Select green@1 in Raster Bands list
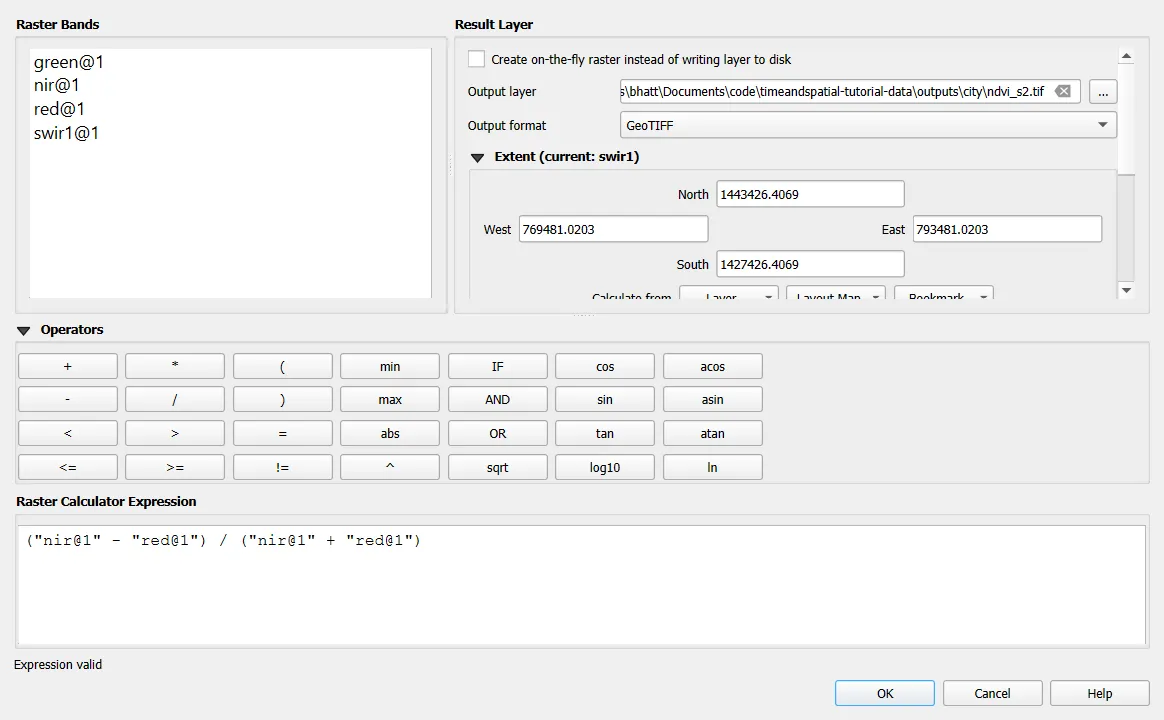 click(x=69, y=62)
